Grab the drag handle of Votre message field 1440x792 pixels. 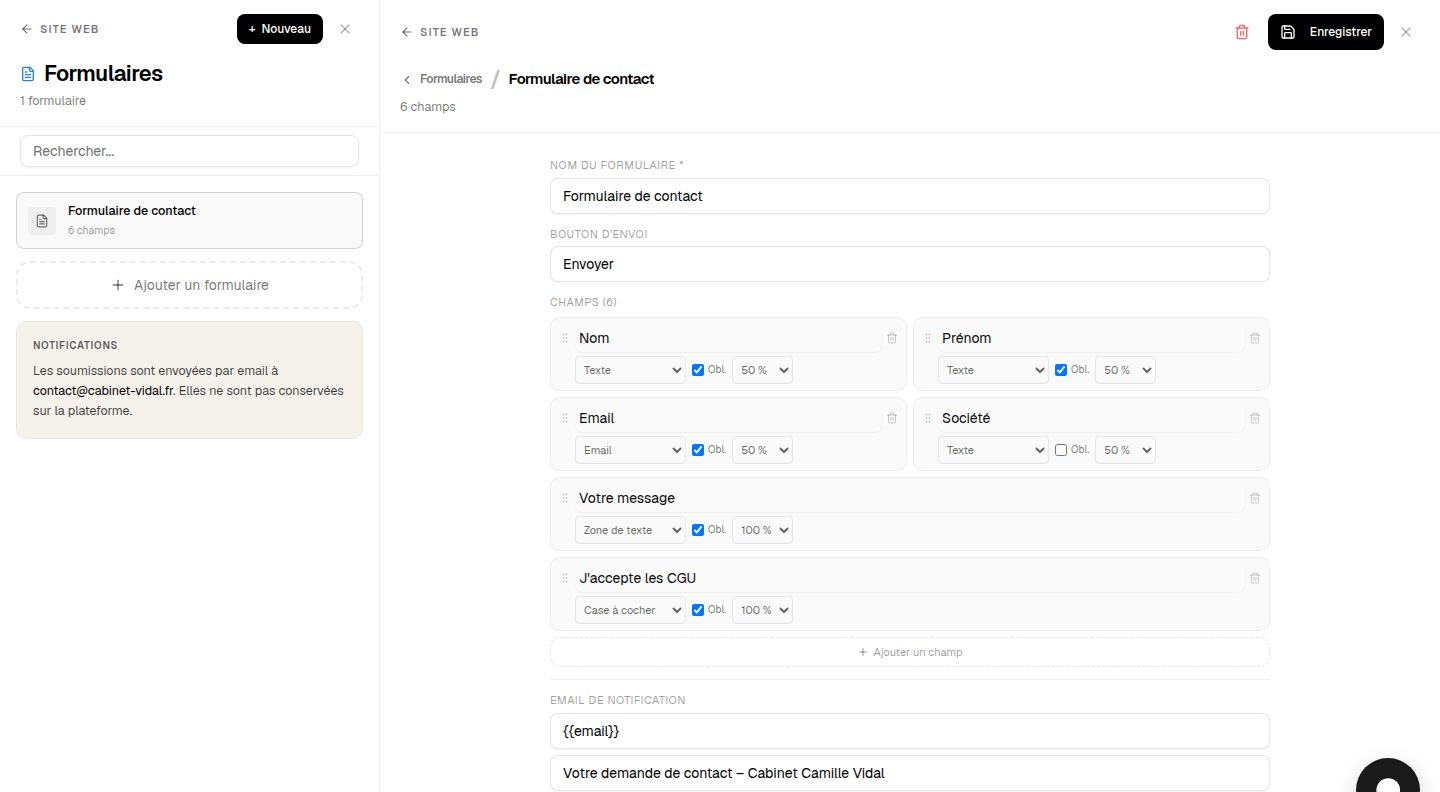coord(565,498)
